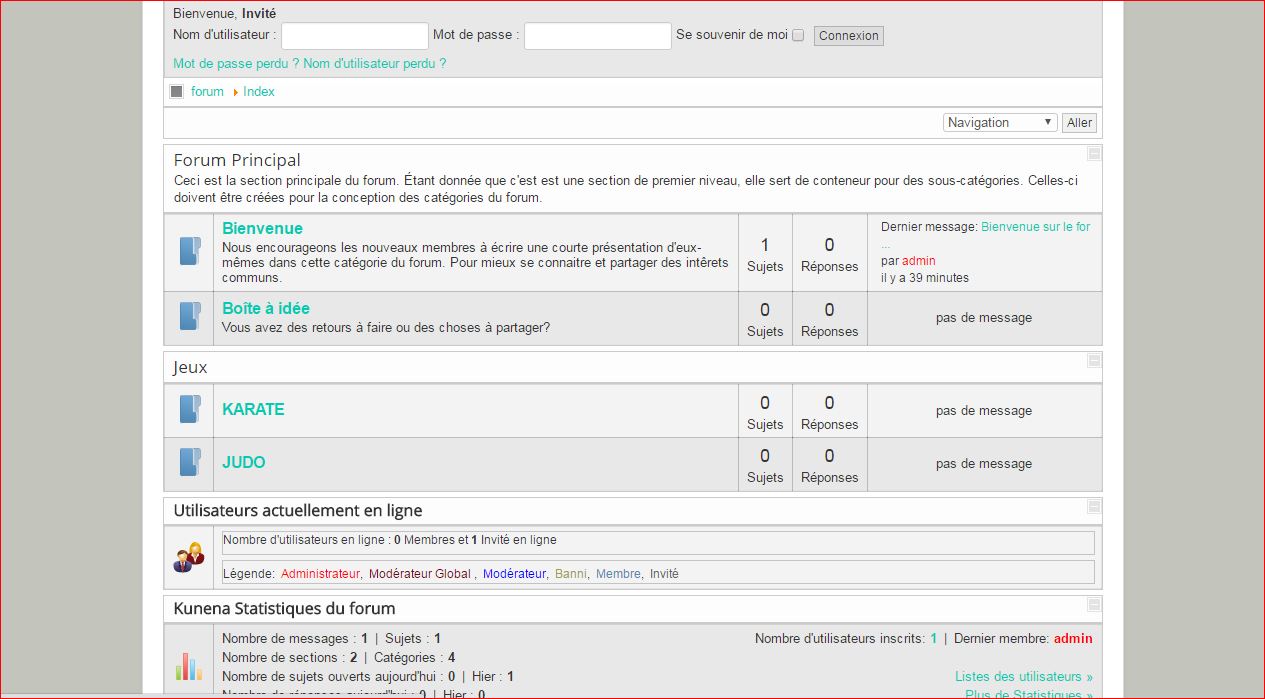The height and width of the screenshot is (699, 1265).
Task: Click the Boîte à idée folder icon
Action: pyautogui.click(x=189, y=317)
